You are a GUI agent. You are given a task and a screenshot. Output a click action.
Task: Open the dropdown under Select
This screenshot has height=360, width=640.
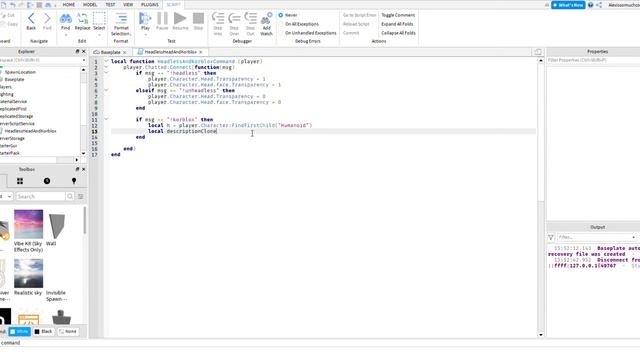point(99,35)
